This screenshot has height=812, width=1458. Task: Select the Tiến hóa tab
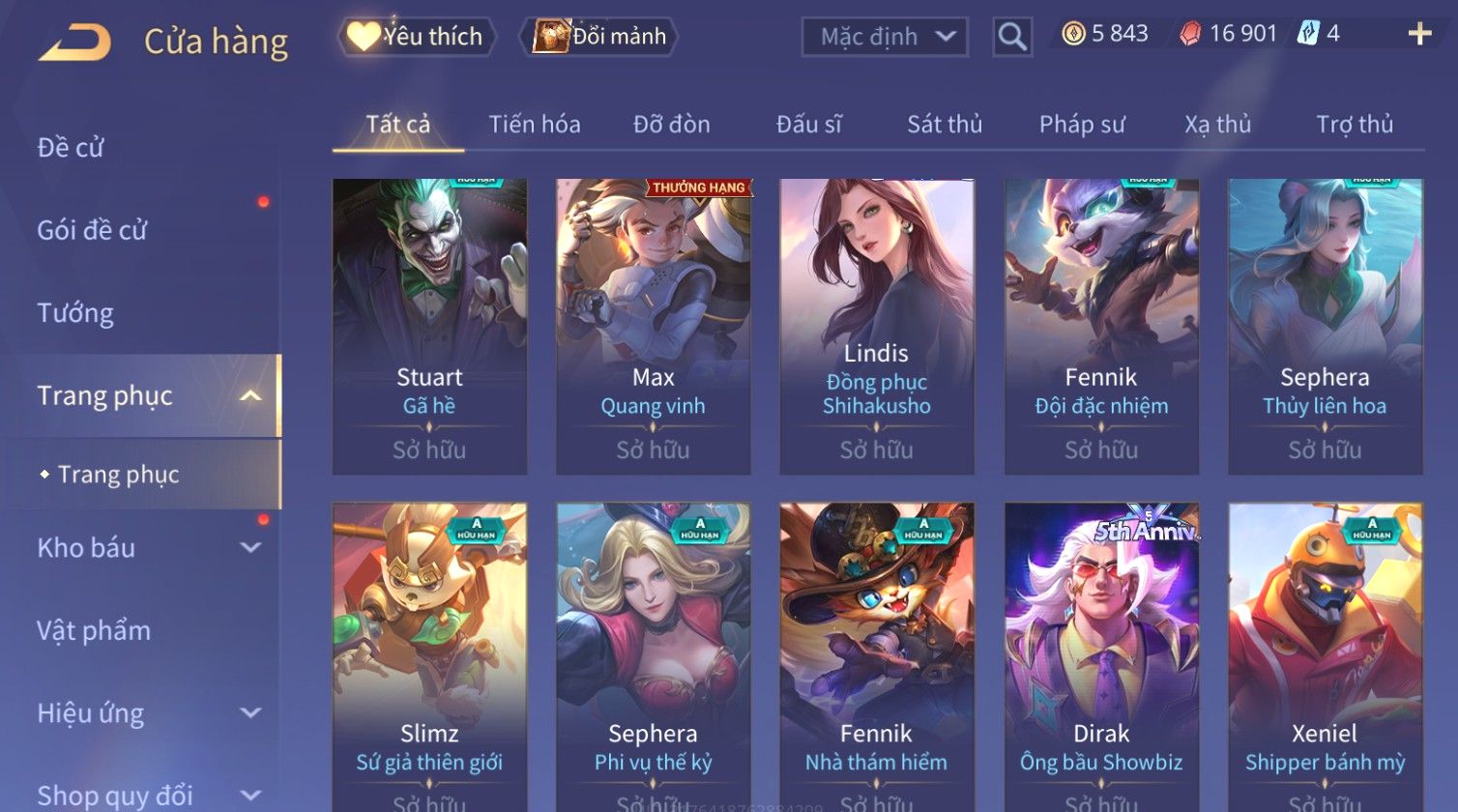click(x=535, y=125)
